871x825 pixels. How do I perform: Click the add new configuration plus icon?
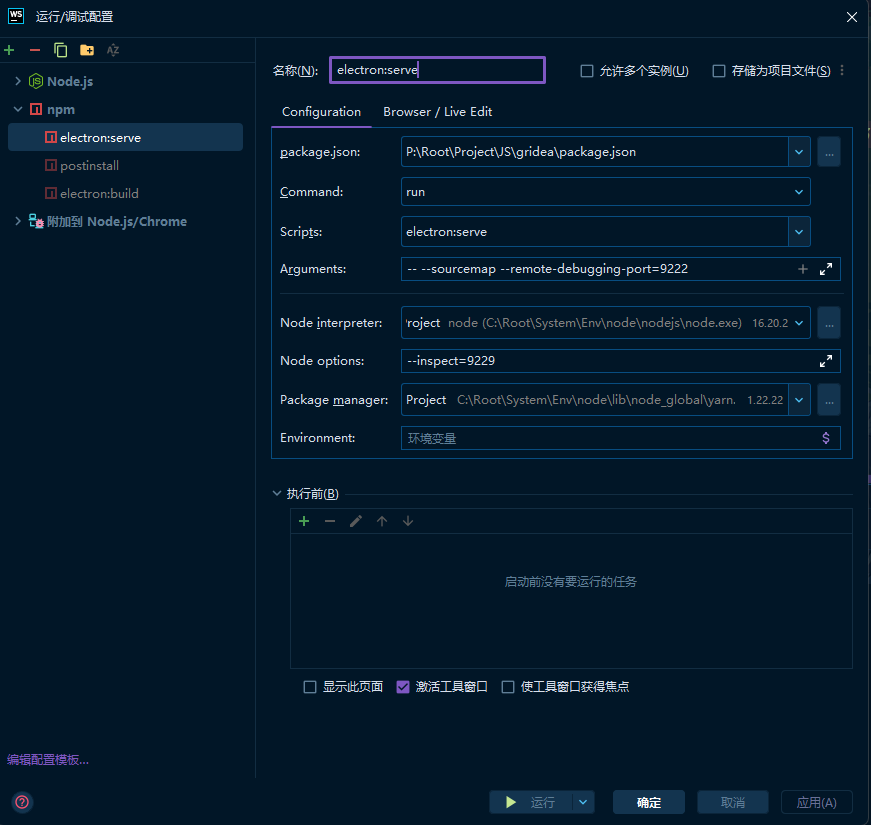click(9, 50)
